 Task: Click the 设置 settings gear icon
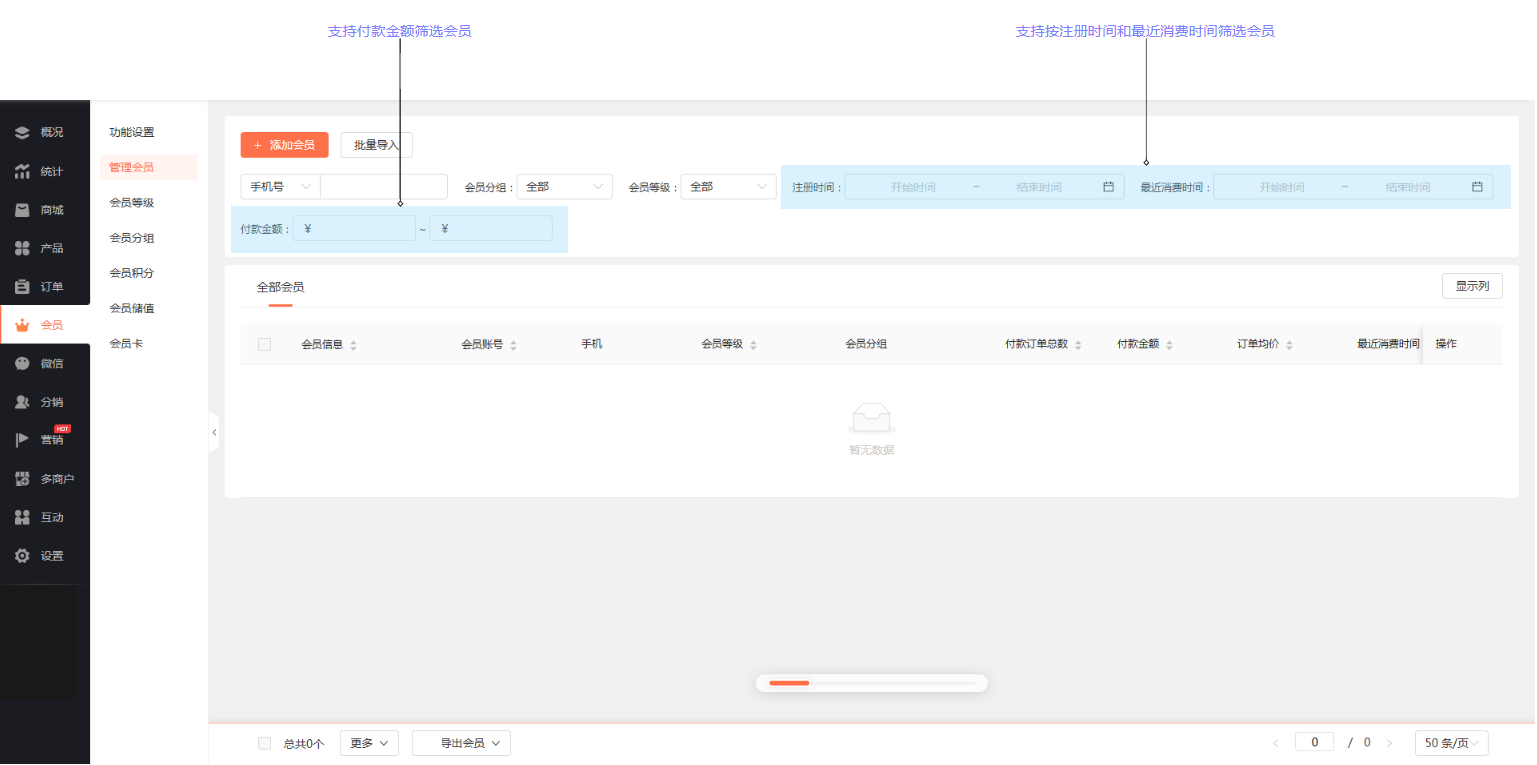click(x=22, y=556)
